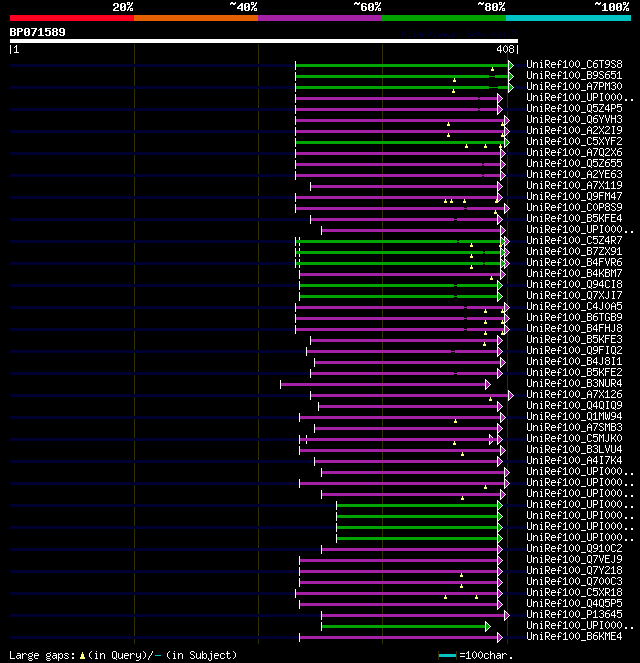Image resolution: width=640 pixels, height=663 pixels.
Task: Select the UniRef100_B7ZX91 label
Action: pyautogui.click(x=574, y=251)
